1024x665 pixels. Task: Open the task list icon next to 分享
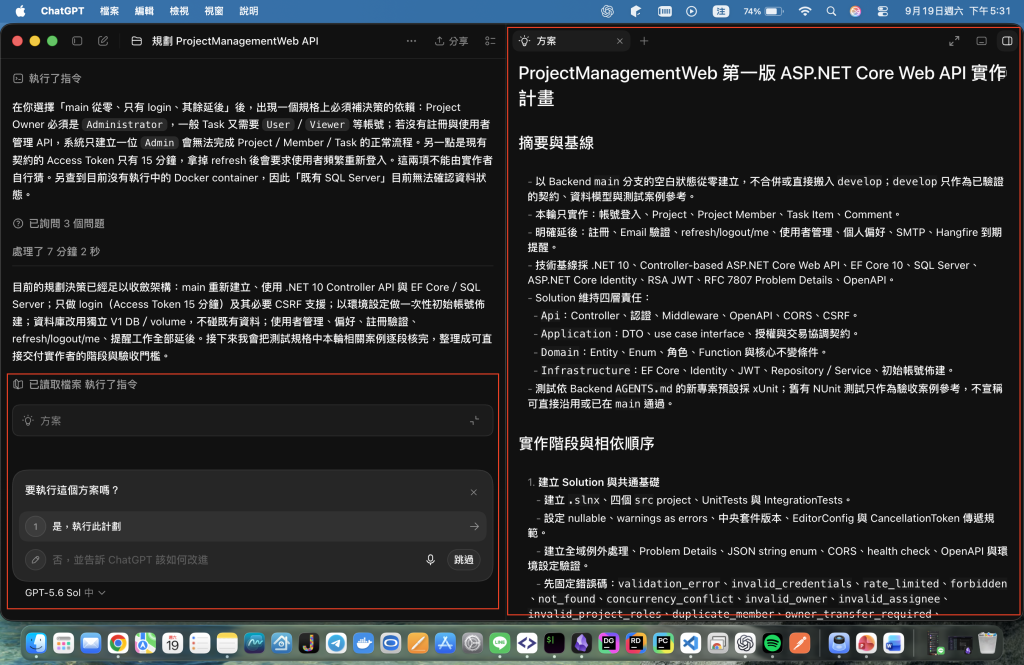click(x=490, y=41)
